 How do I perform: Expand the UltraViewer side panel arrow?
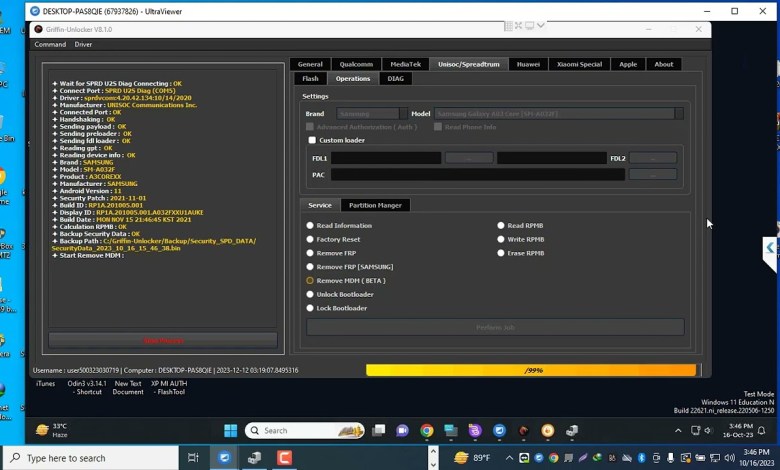[x=770, y=248]
